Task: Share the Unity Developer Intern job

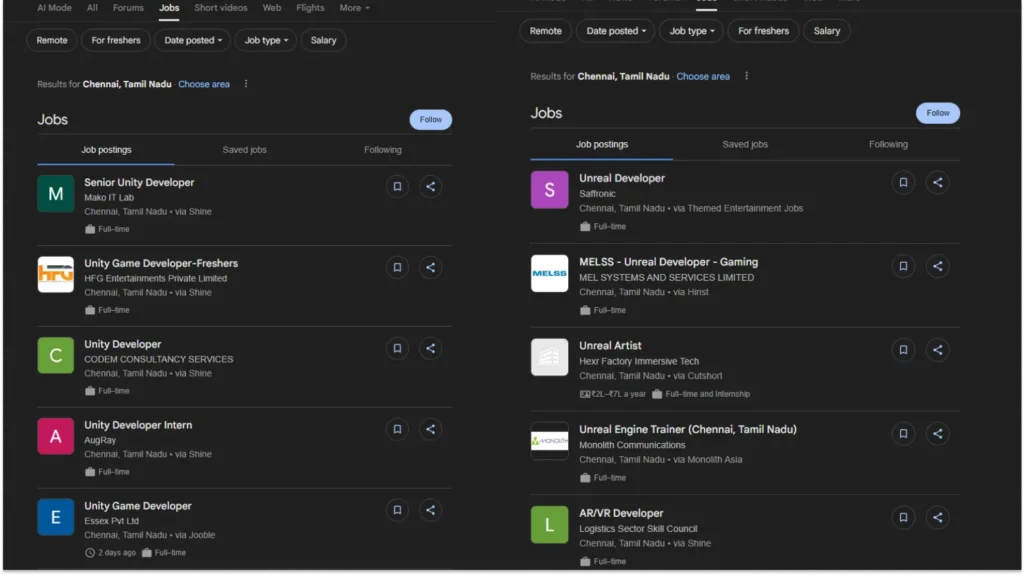Action: (430, 429)
